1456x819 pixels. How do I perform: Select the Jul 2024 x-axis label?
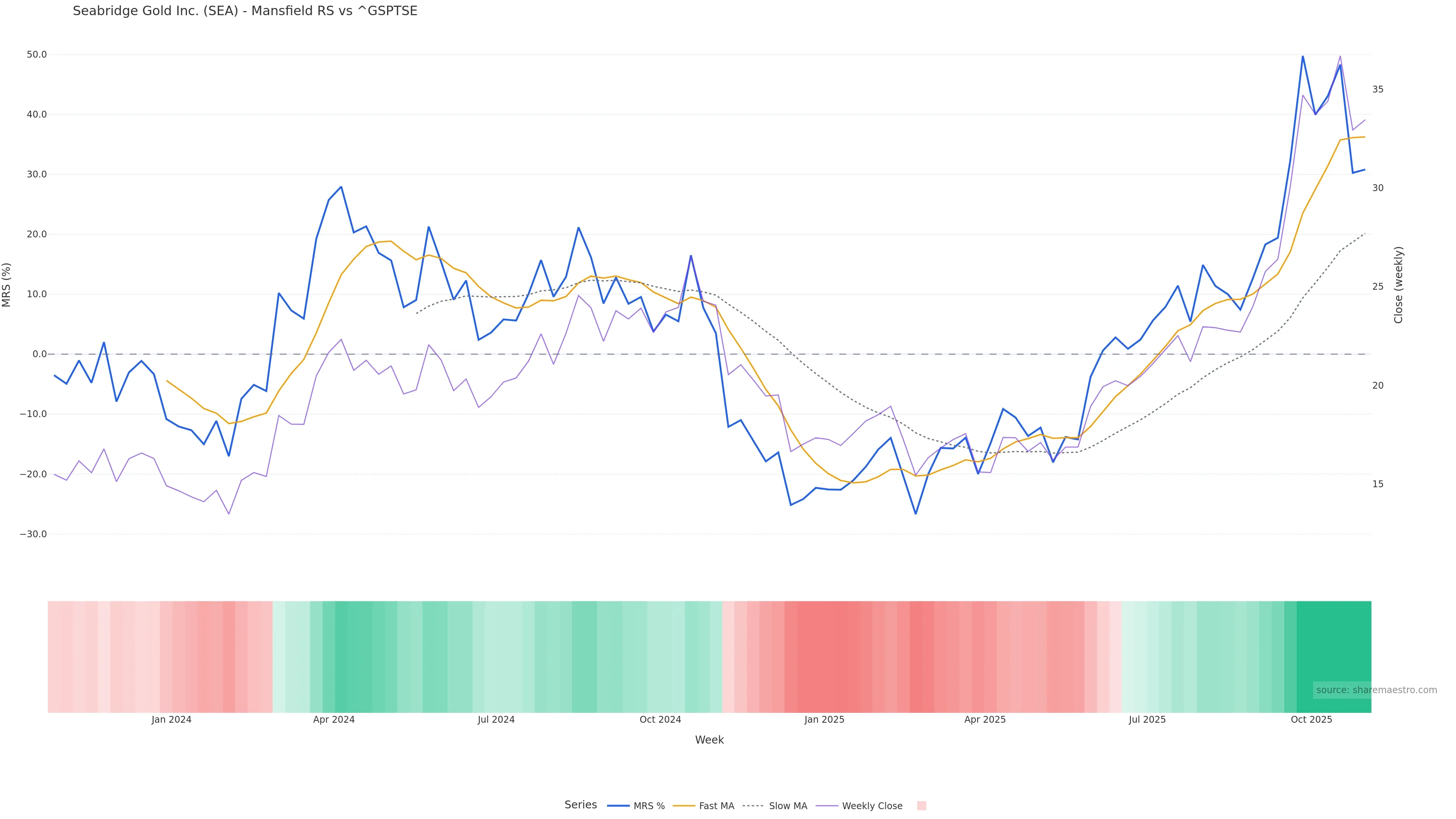coord(496,720)
